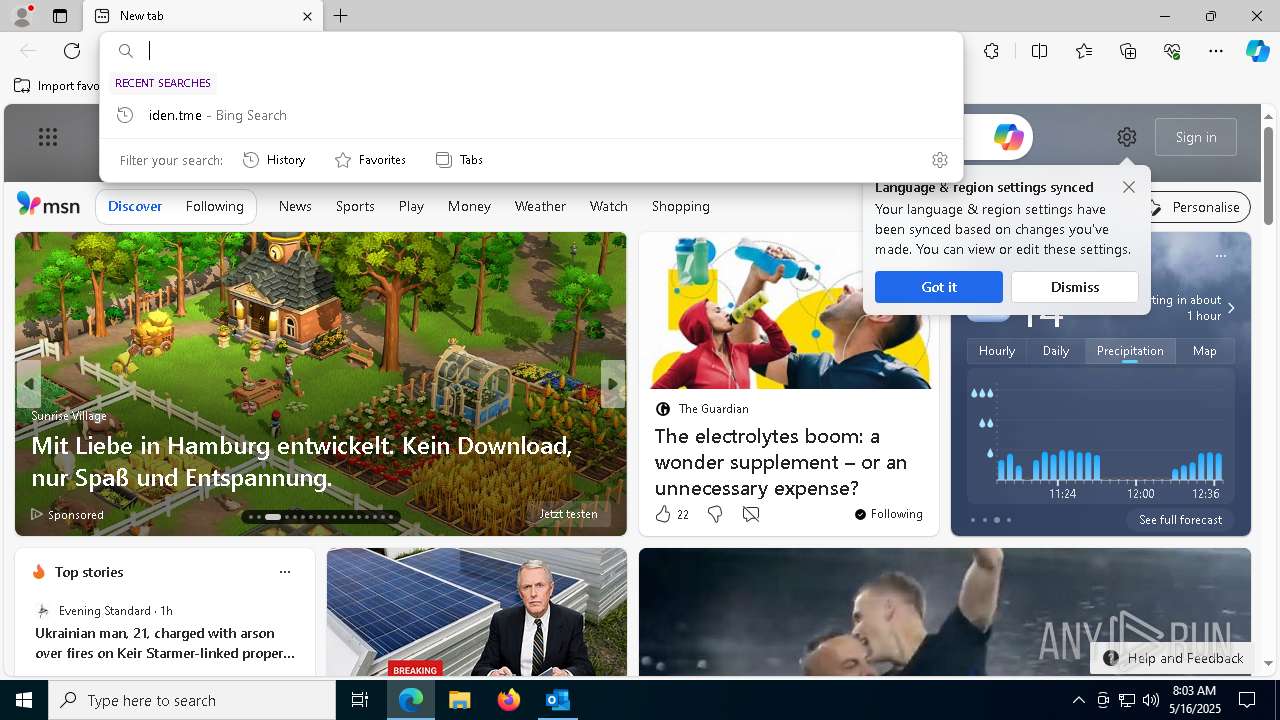
Task: Click Dismiss in sync popup
Action: click(x=1075, y=287)
